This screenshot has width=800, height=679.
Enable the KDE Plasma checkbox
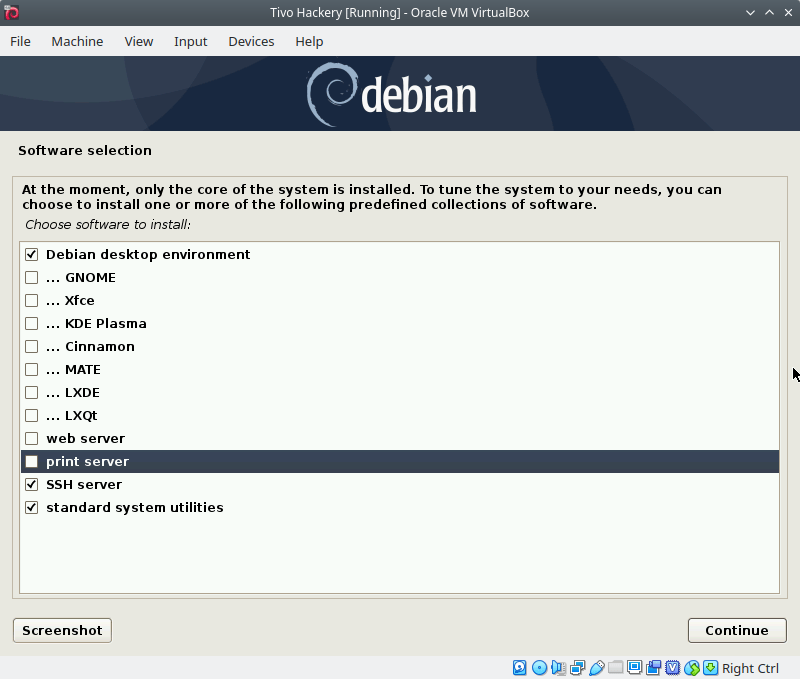coord(32,323)
